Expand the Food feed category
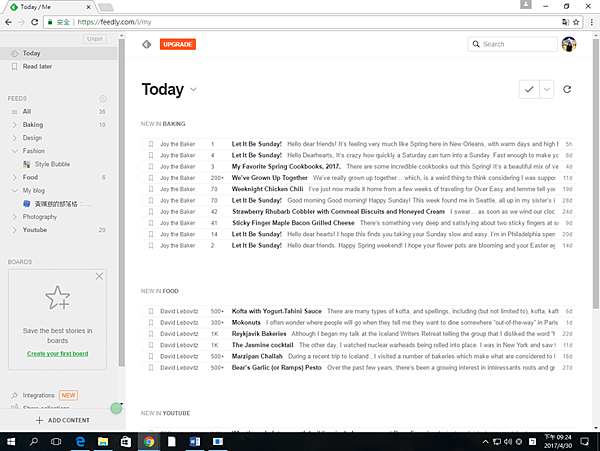The image size is (600, 451). pos(15,177)
